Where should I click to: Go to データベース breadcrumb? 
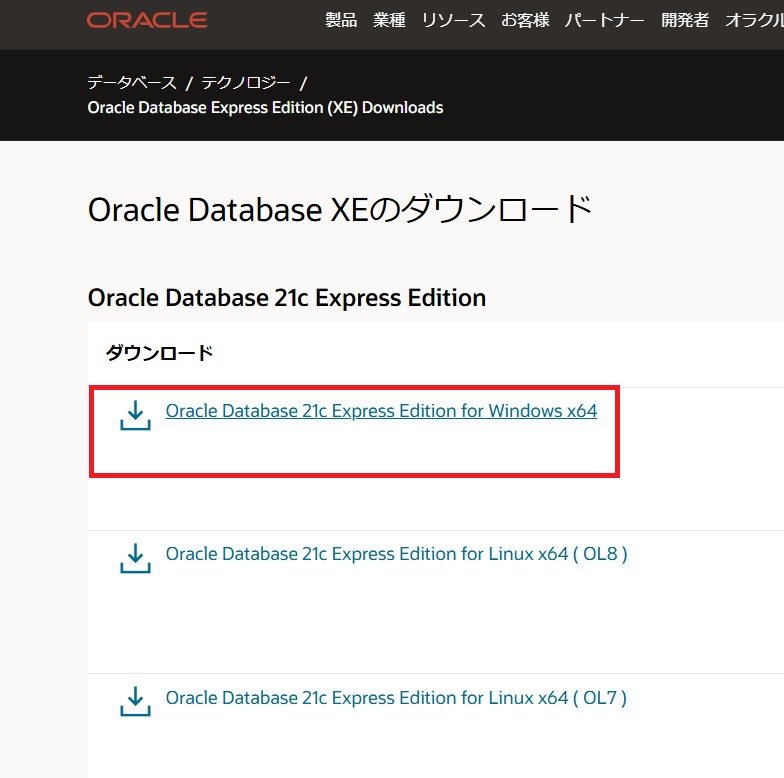click(x=132, y=82)
